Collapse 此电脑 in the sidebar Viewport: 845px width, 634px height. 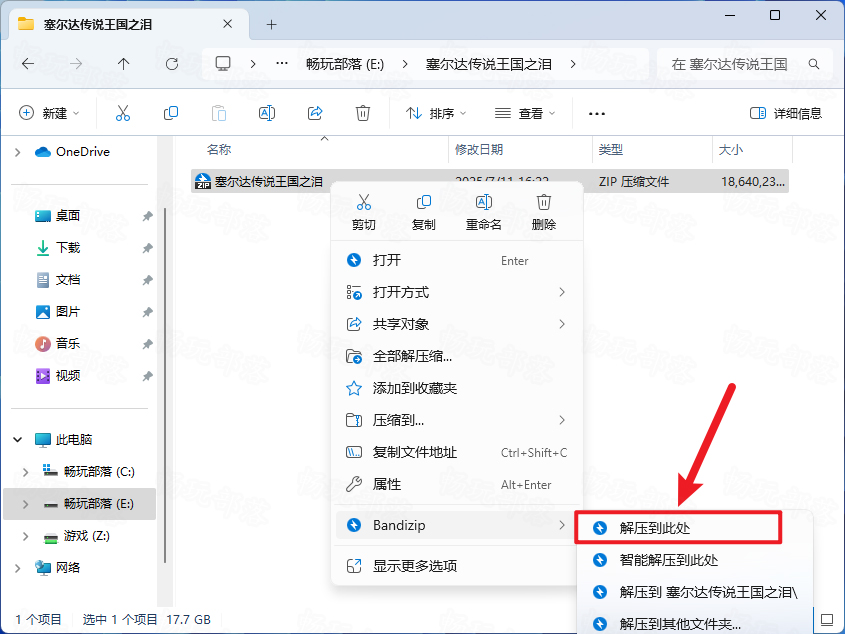click(18, 440)
